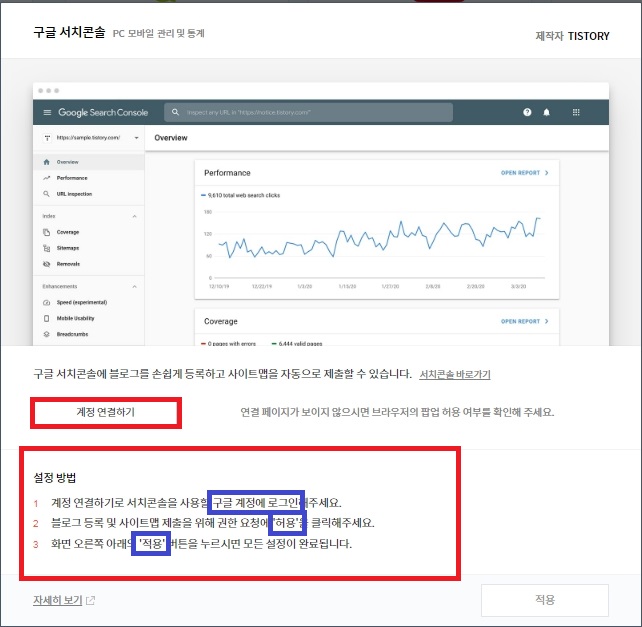
Task: Click the Performance card title
Action: pyautogui.click(x=227, y=173)
